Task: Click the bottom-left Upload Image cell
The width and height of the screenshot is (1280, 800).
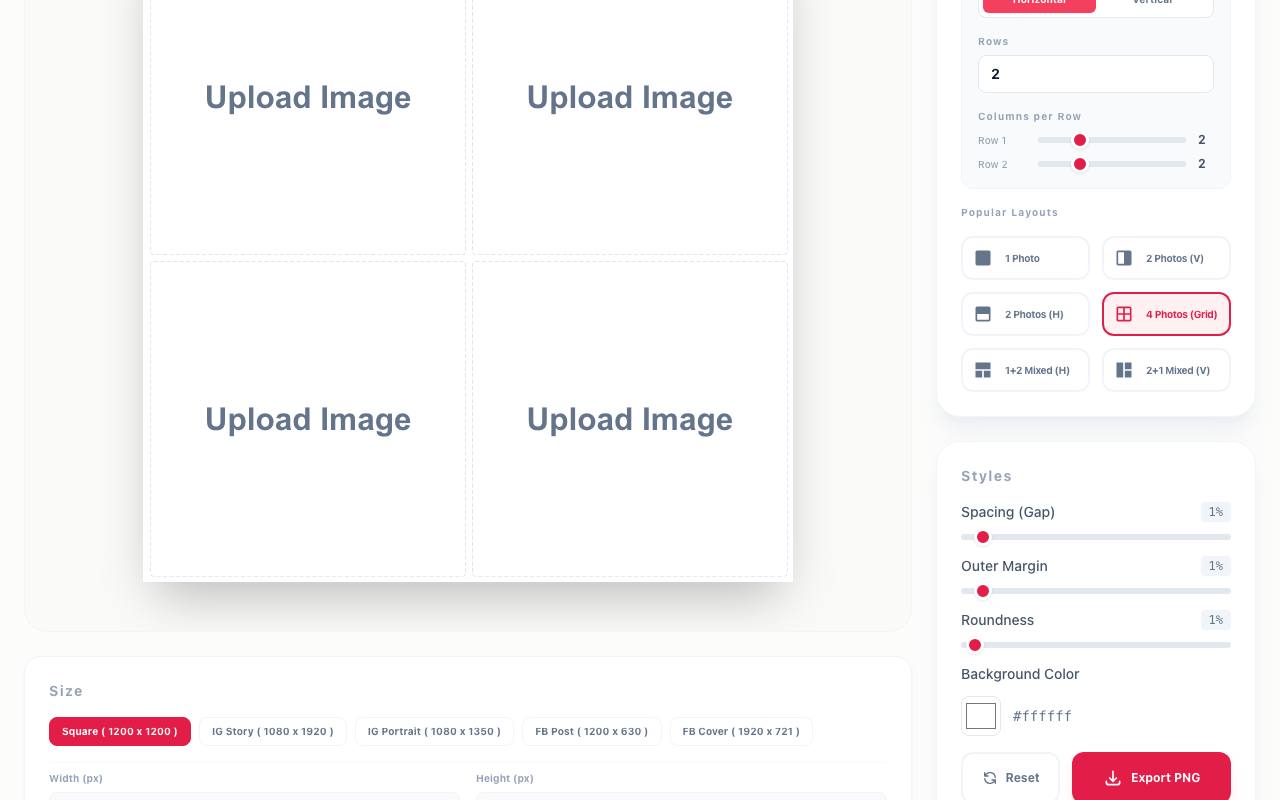Action: (x=308, y=419)
